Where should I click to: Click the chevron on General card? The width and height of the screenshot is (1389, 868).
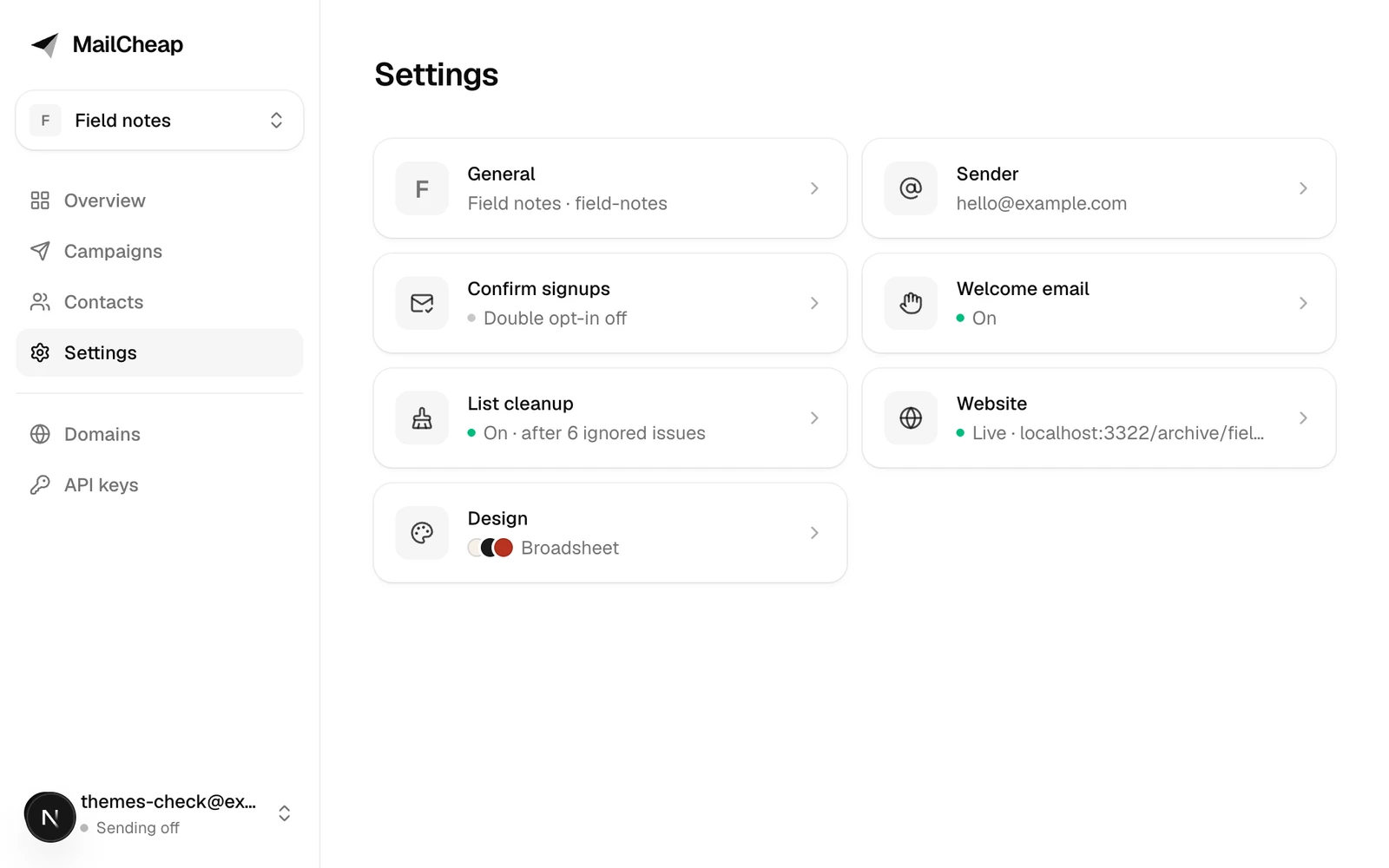coord(814,188)
